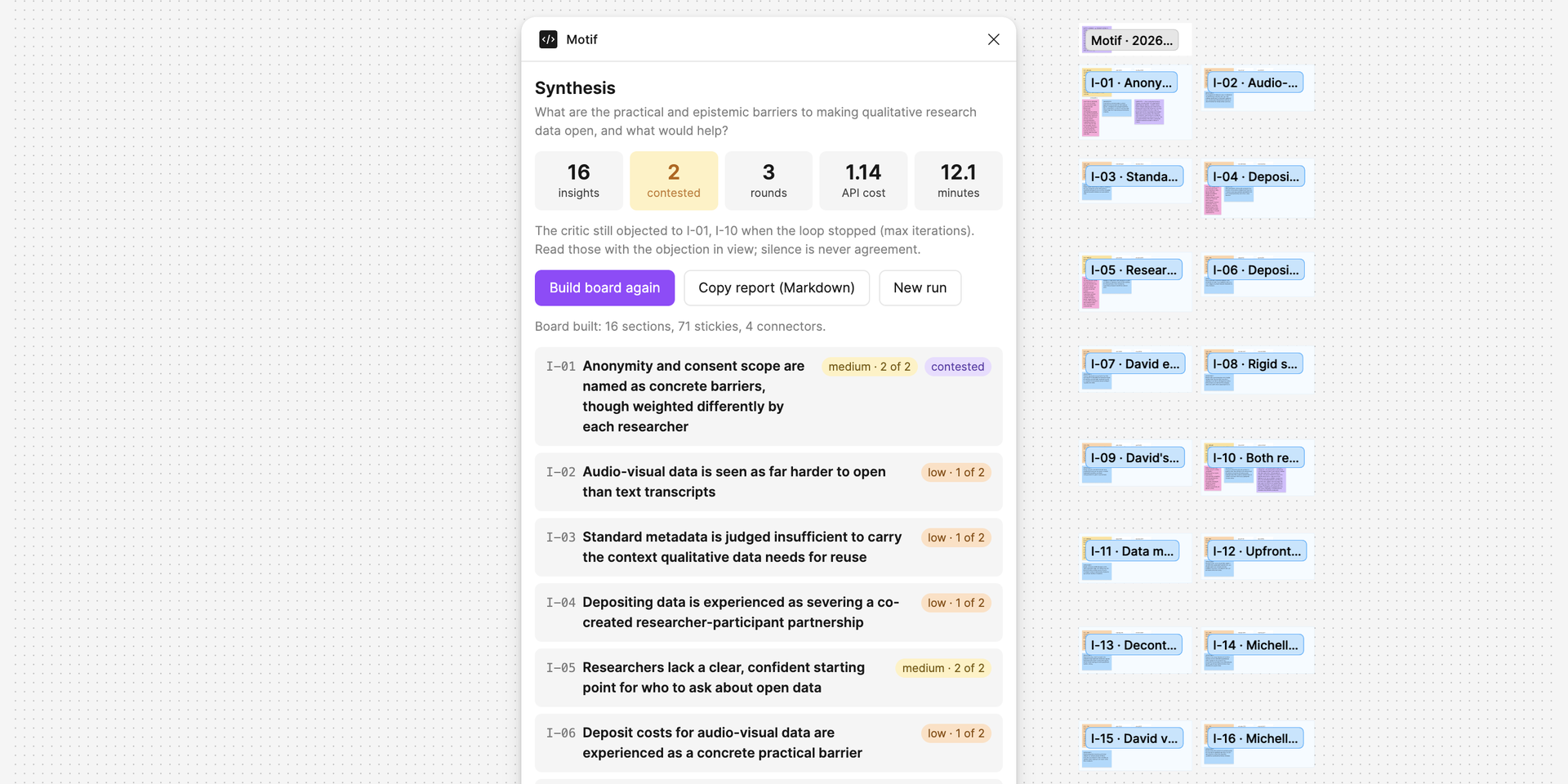The width and height of the screenshot is (1568, 784).
Task: Click the Motif plugin logo icon
Action: (x=548, y=39)
